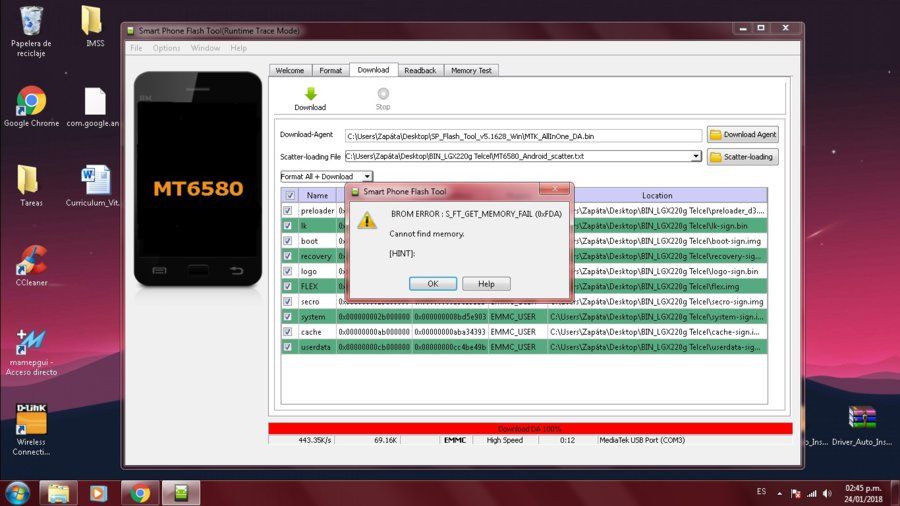Switch to the Welcome tab

coord(290,71)
